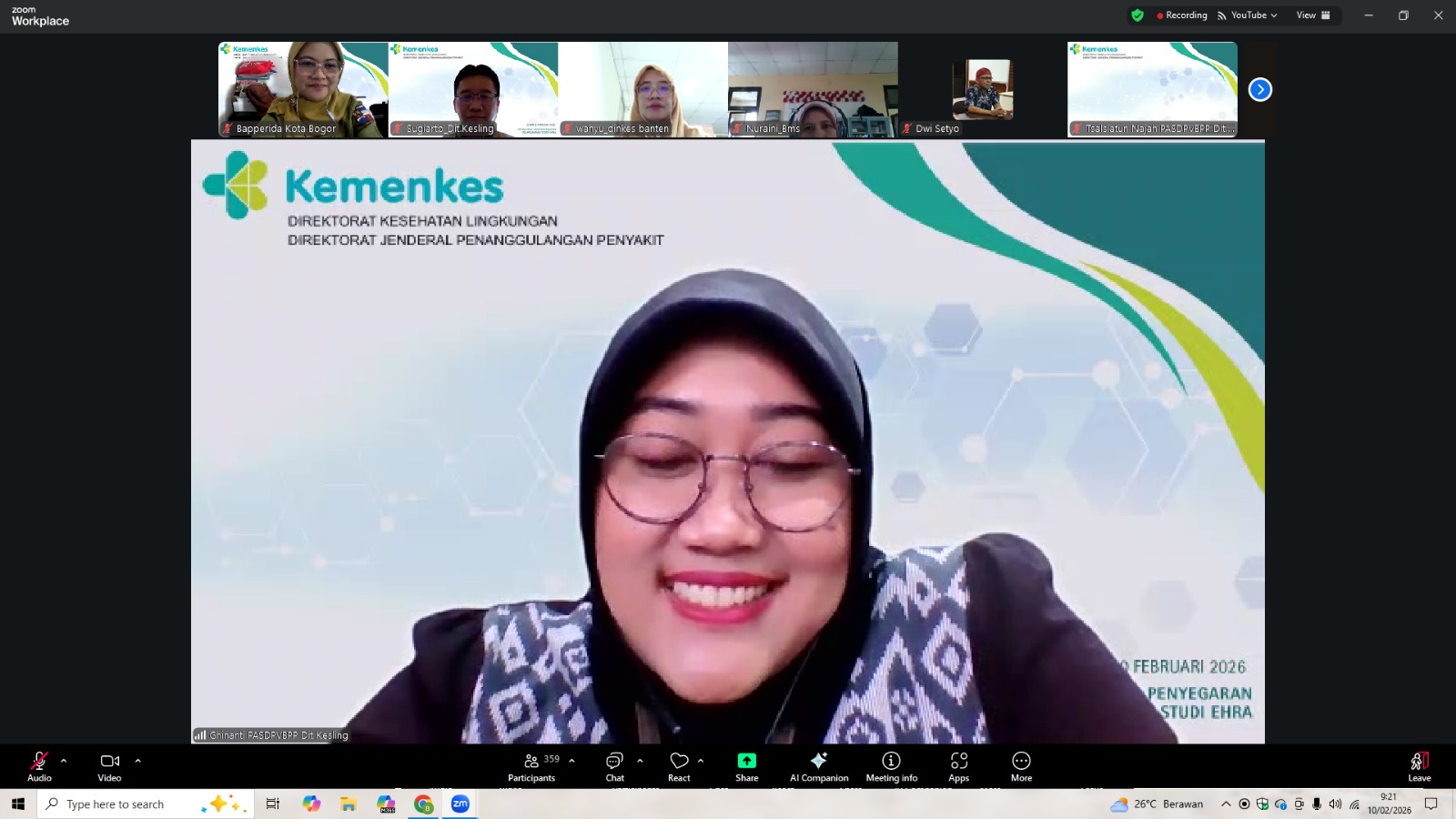1456x819 pixels.
Task: Click the green Share screen button
Action: click(x=746, y=765)
